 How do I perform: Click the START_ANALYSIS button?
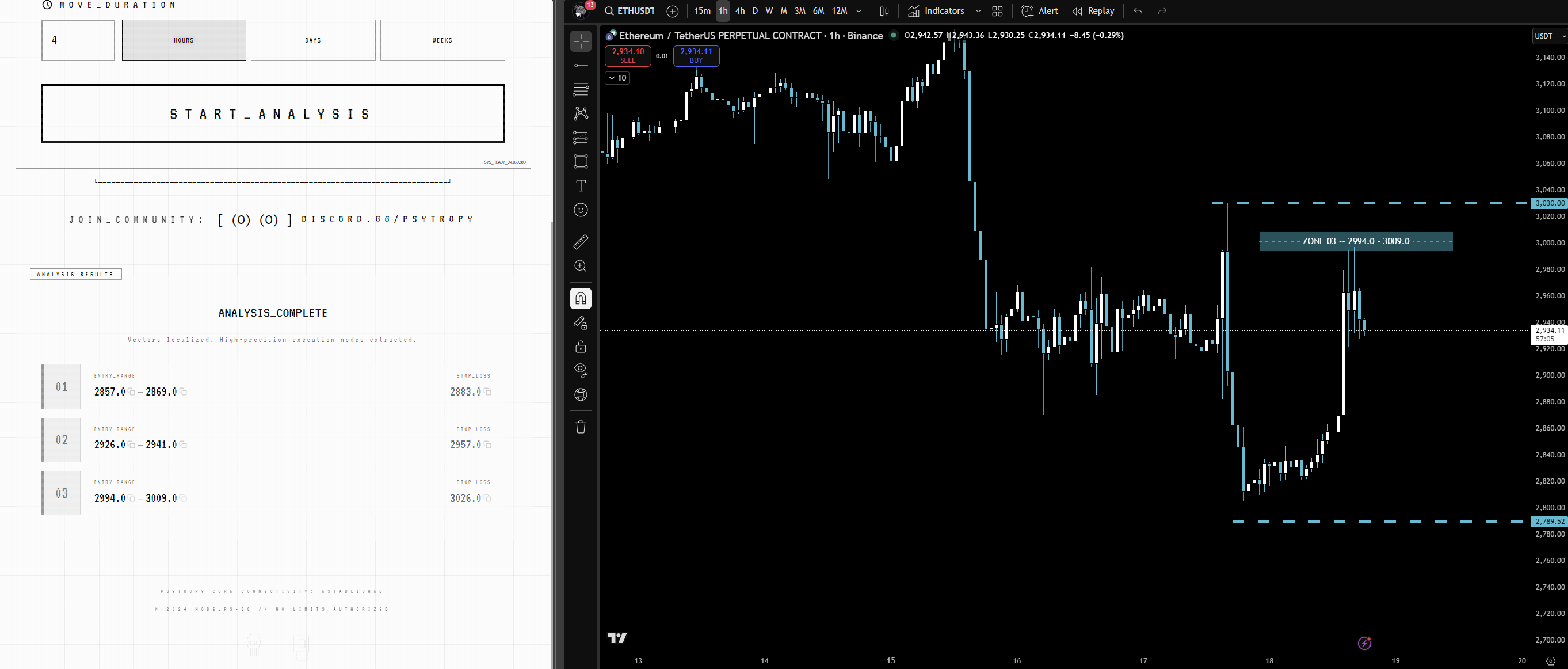[x=272, y=113]
